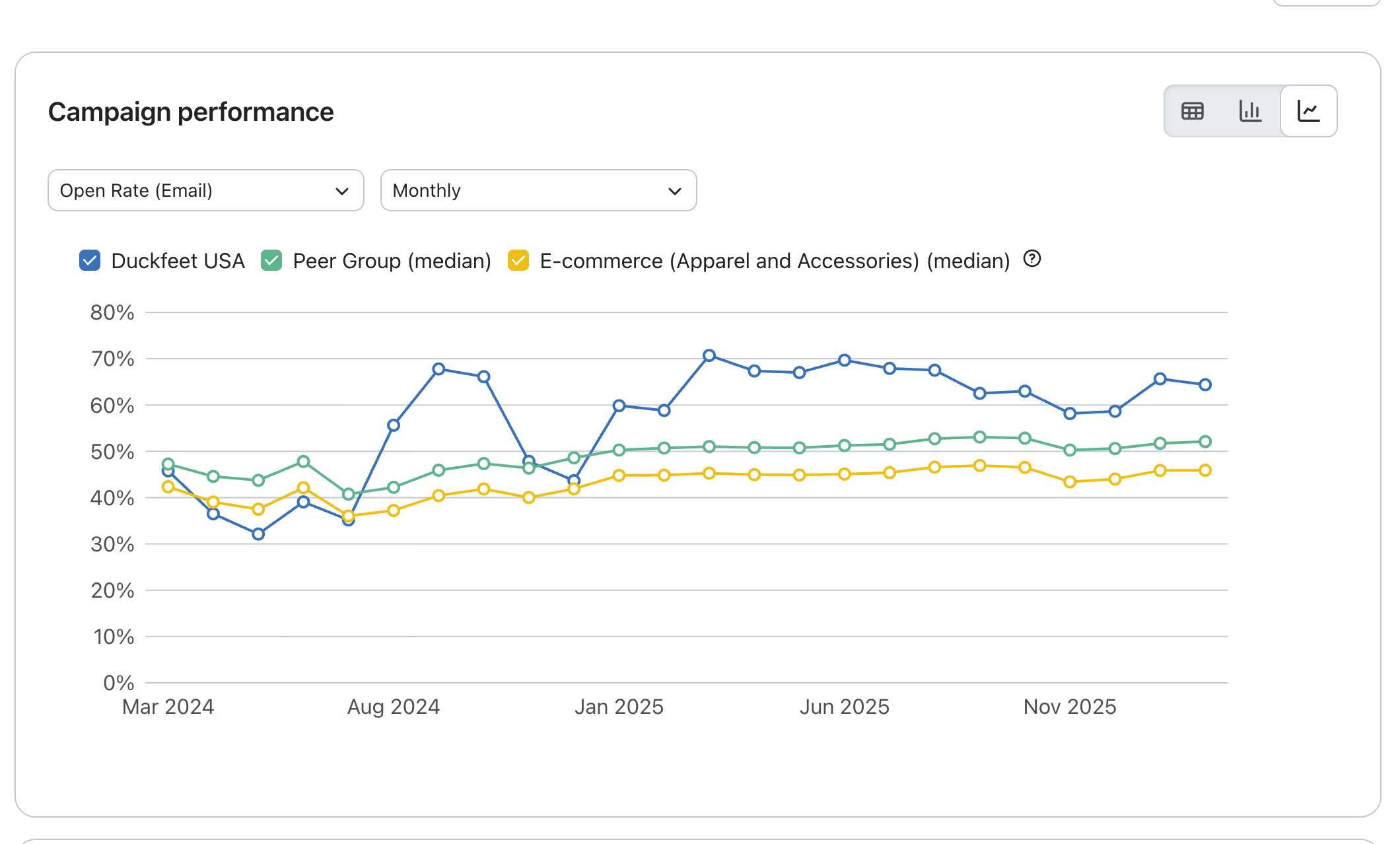Click the Jan 2025 x-axis label
Screen dimensions: 1400x844
click(619, 707)
